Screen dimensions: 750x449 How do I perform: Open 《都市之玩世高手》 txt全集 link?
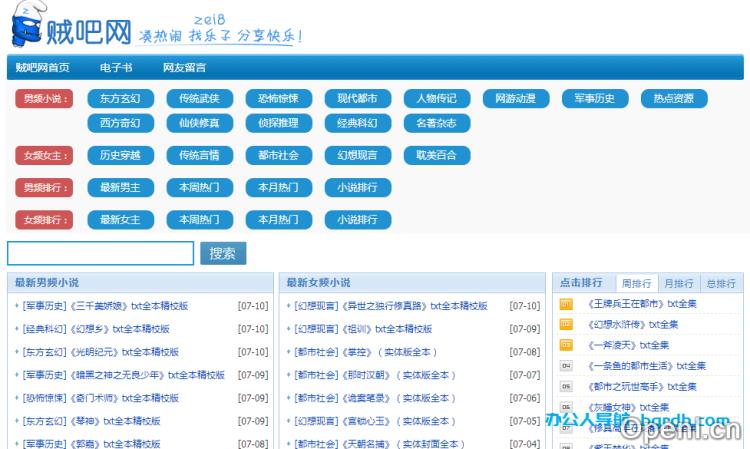(x=642, y=386)
